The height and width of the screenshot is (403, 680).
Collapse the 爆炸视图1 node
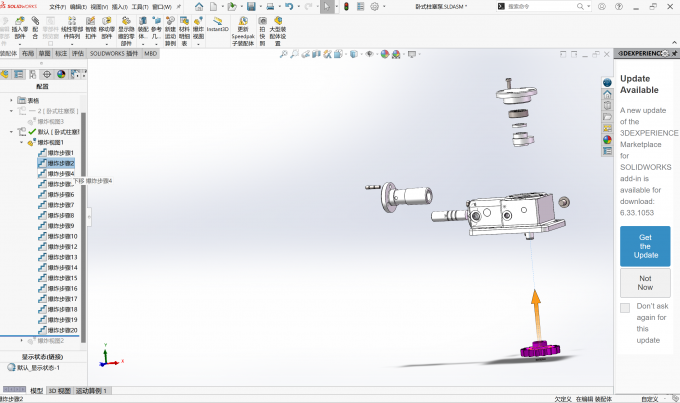pyautogui.click(x=21, y=142)
